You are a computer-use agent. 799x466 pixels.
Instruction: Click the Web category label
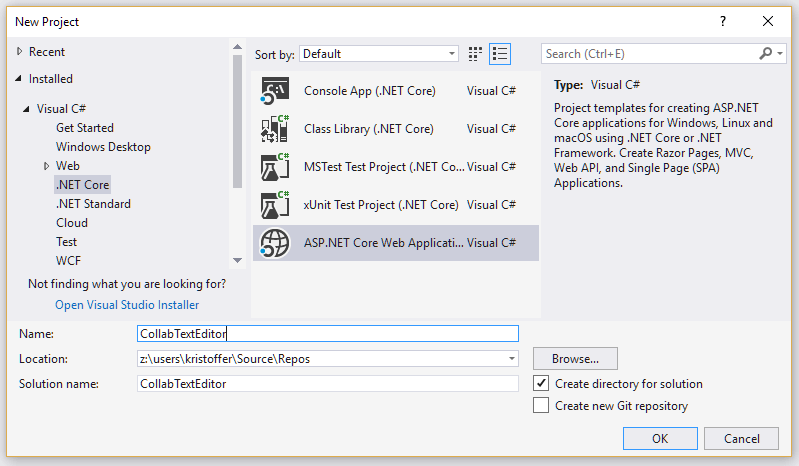[68, 166]
